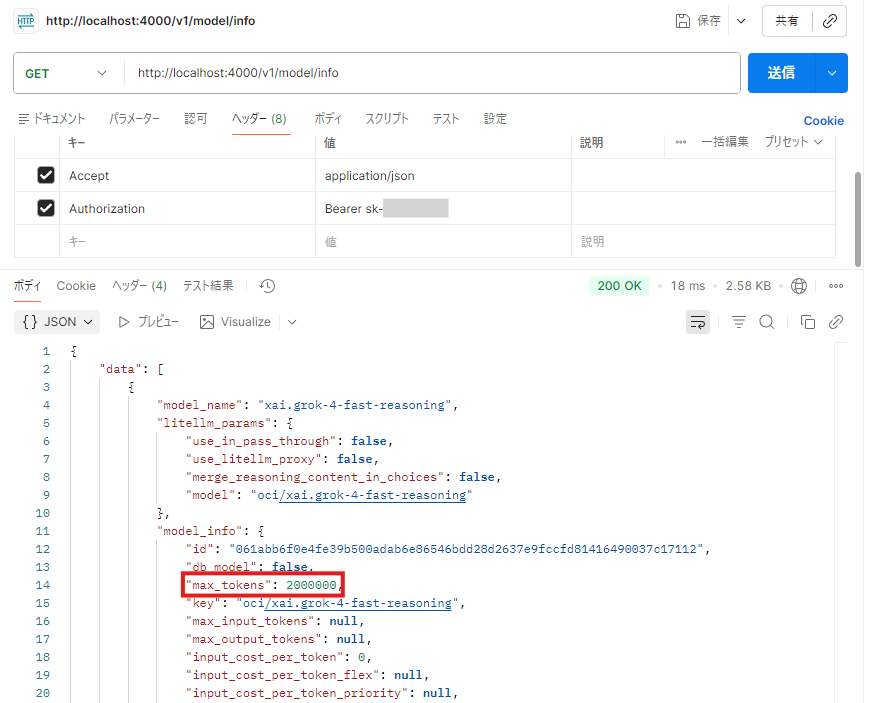
Task: Uncheck the Authorization header checkbox
Action: [46, 208]
